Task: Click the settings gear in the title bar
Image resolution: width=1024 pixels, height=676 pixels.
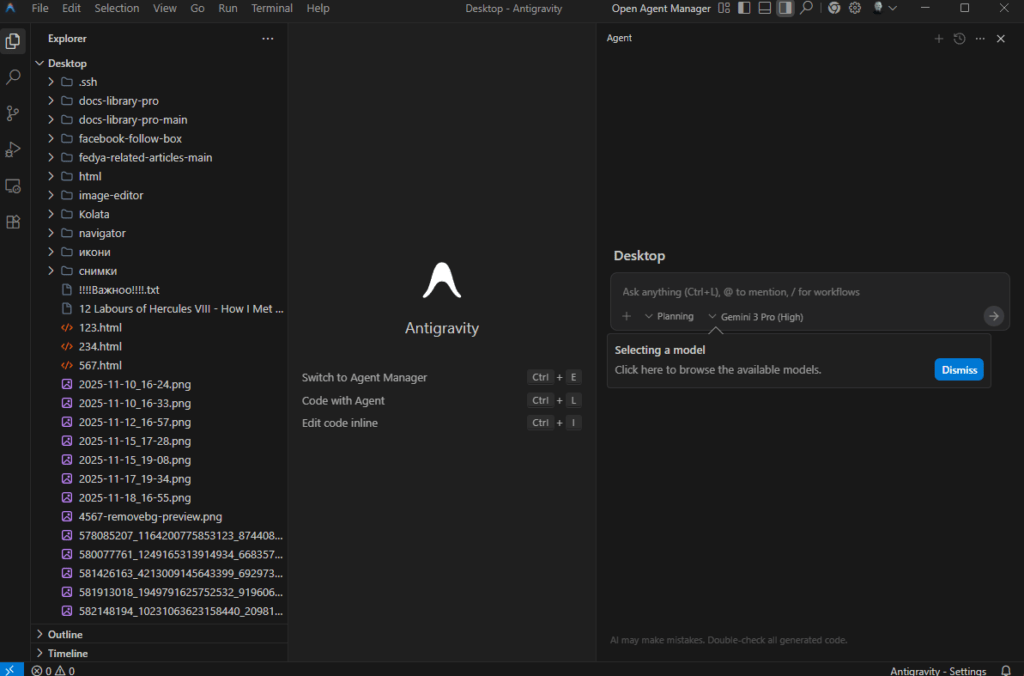Action: click(x=855, y=8)
